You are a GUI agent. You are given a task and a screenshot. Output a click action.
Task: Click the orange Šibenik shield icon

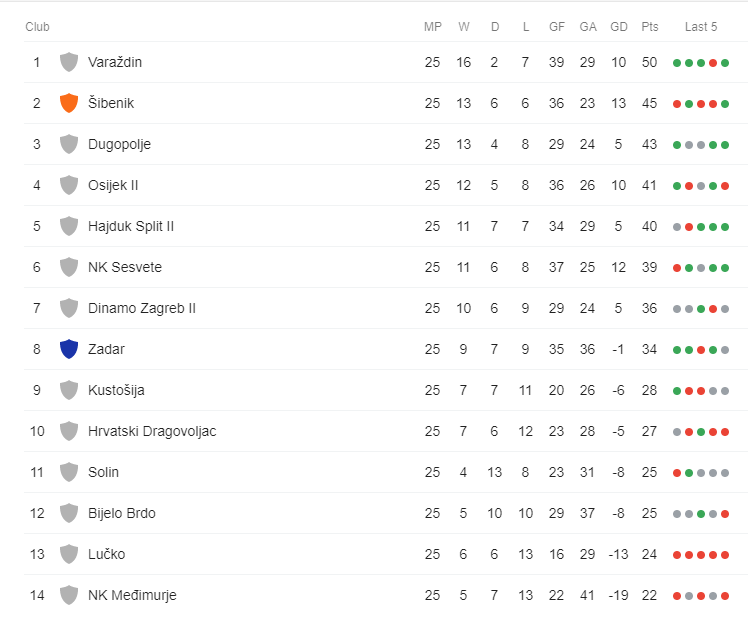pos(69,103)
